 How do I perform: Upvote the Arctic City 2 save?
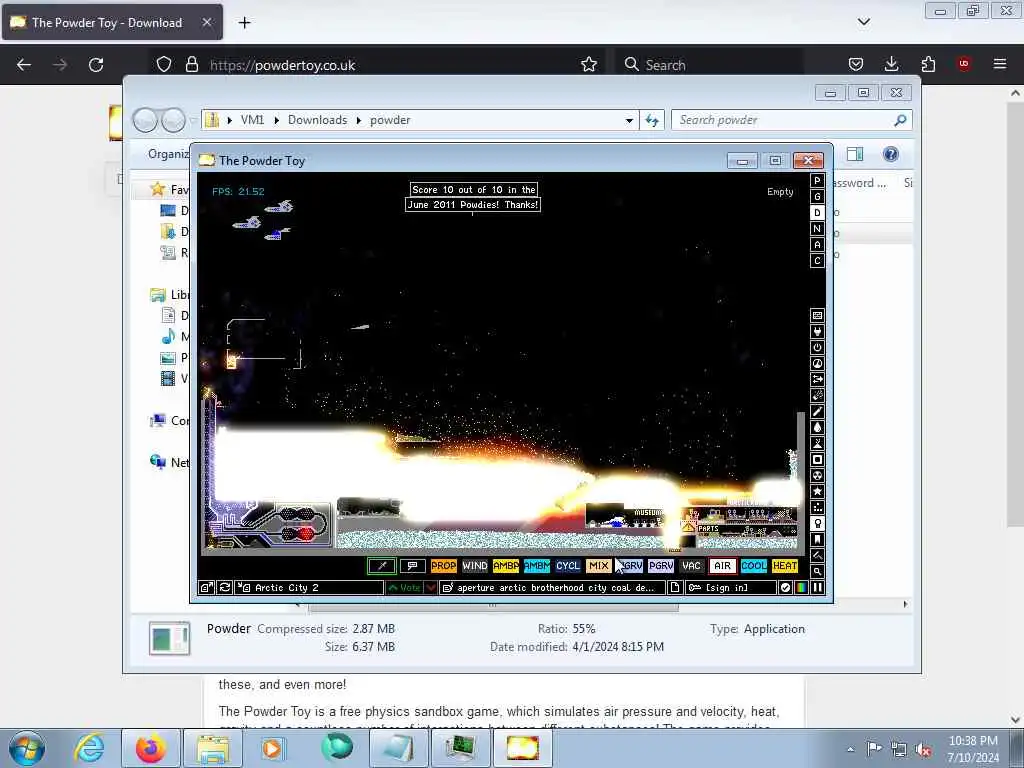coord(404,588)
